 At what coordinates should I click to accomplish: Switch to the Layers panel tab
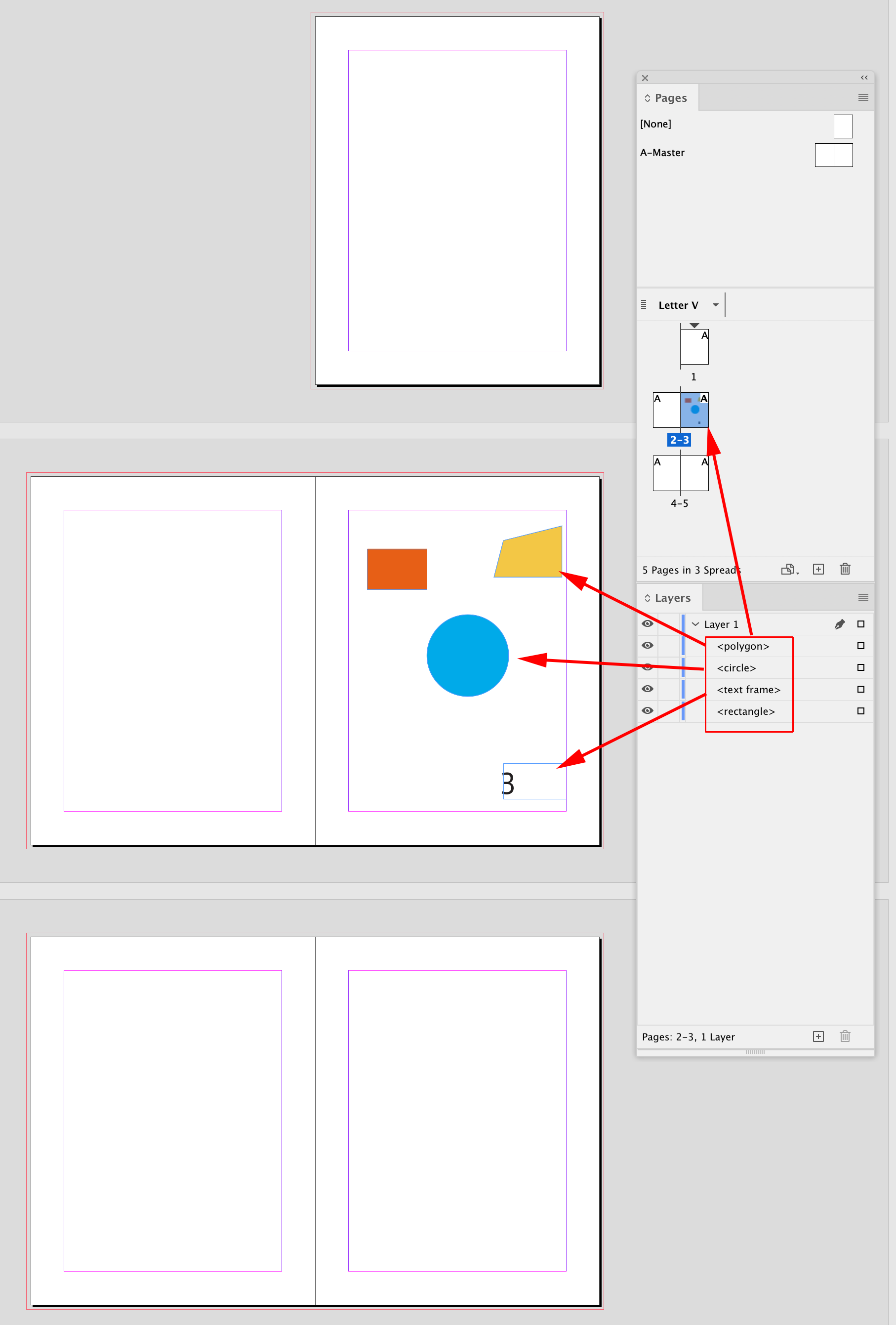point(673,597)
